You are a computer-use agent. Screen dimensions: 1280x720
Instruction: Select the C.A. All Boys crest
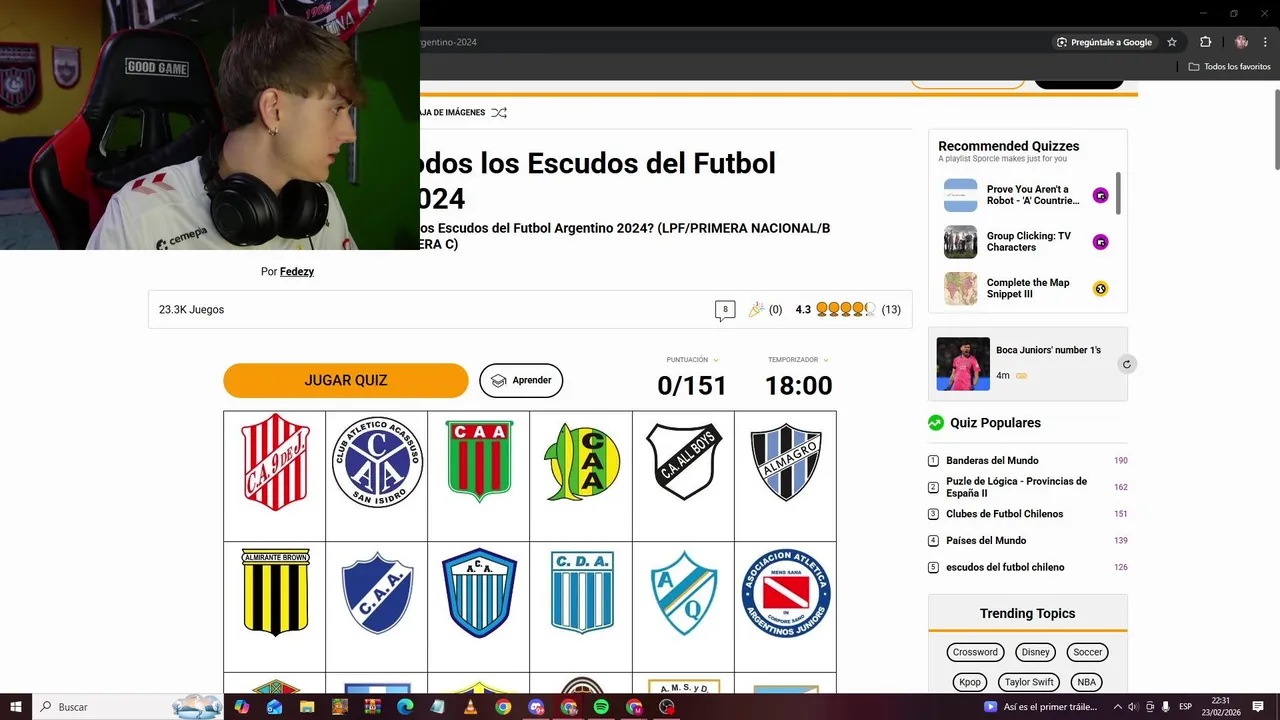point(683,463)
